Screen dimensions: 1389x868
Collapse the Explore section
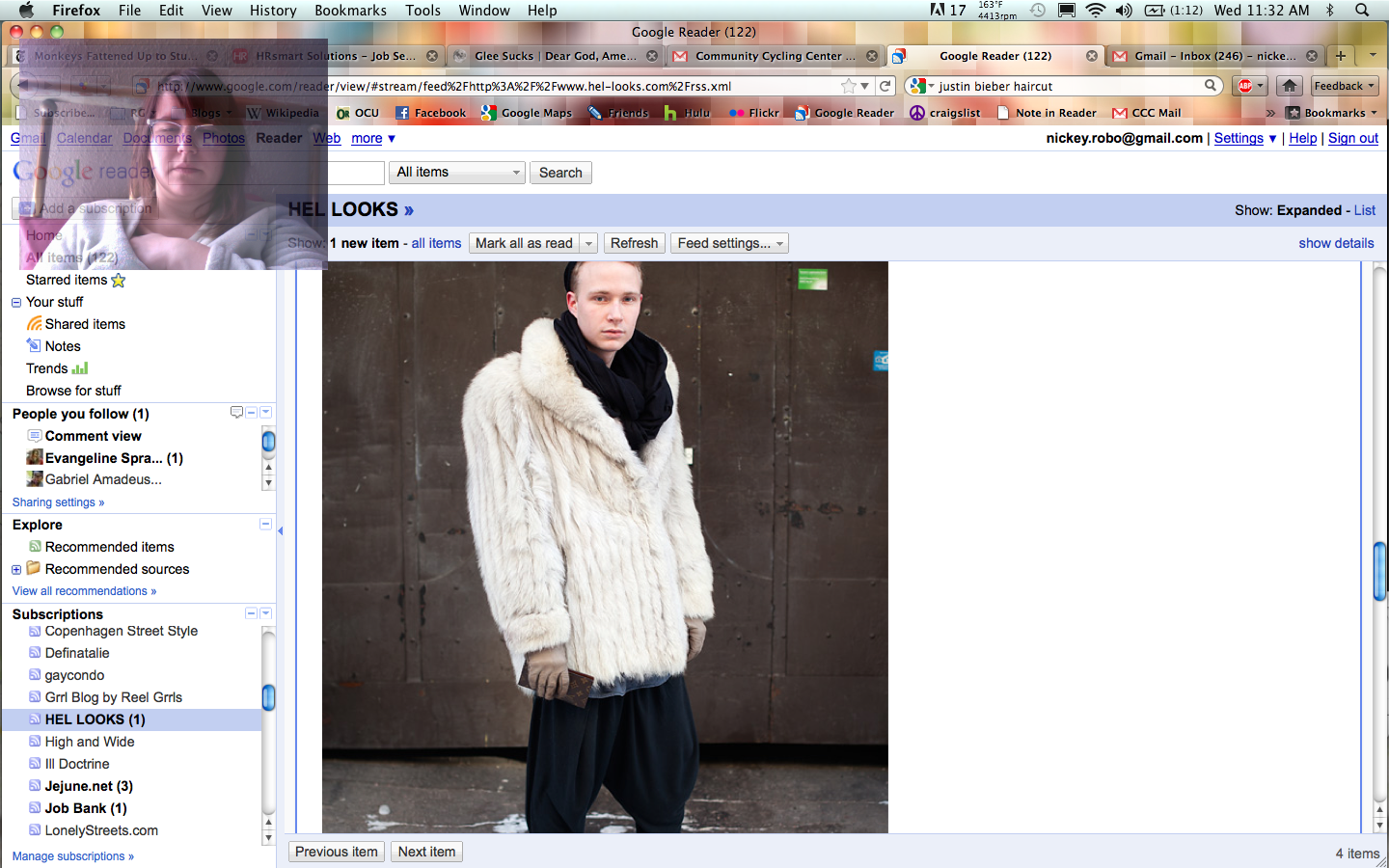click(265, 525)
